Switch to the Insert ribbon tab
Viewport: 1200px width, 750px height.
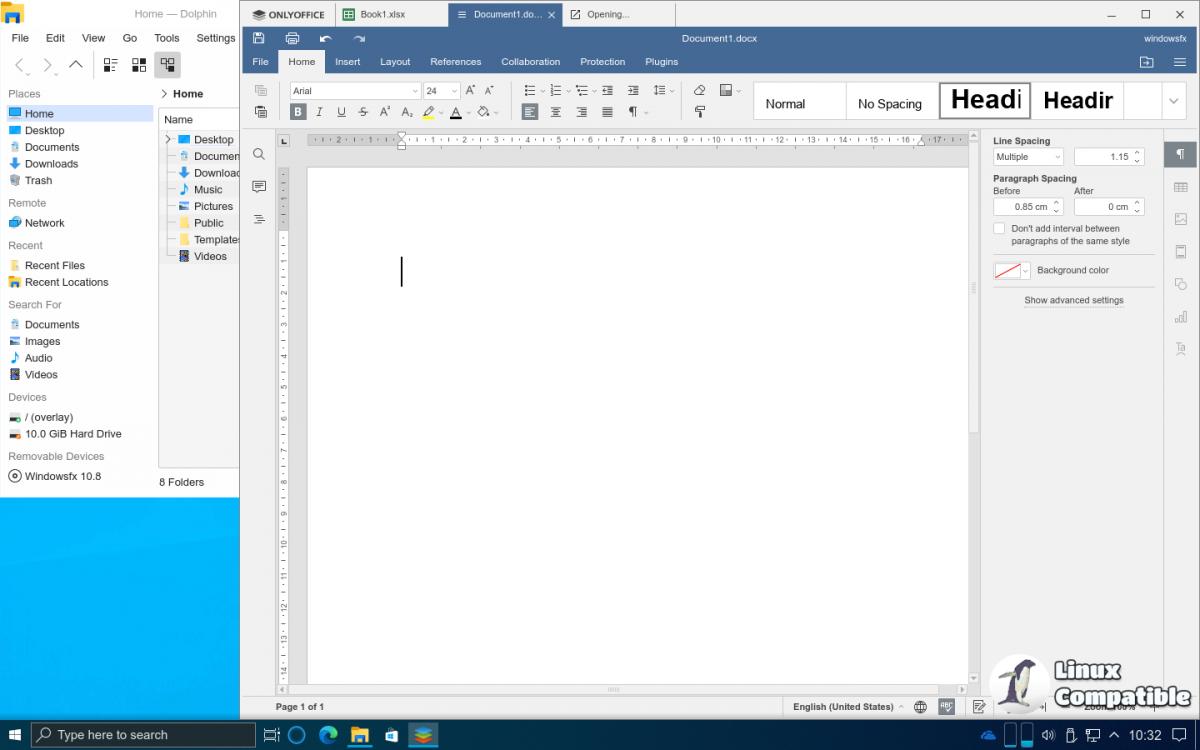click(x=348, y=62)
